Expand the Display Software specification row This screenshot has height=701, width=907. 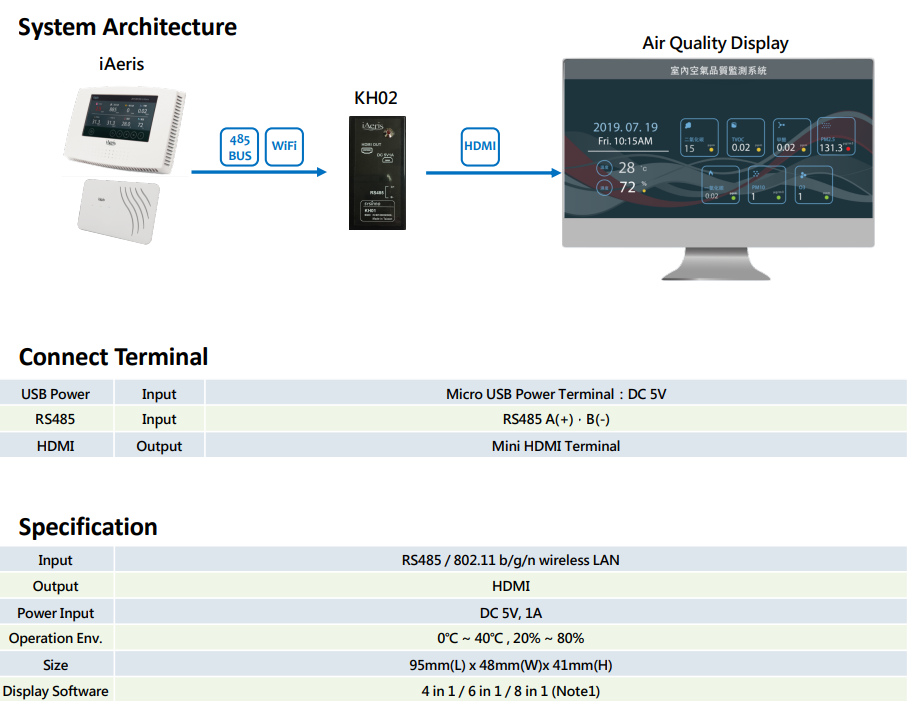tap(57, 691)
